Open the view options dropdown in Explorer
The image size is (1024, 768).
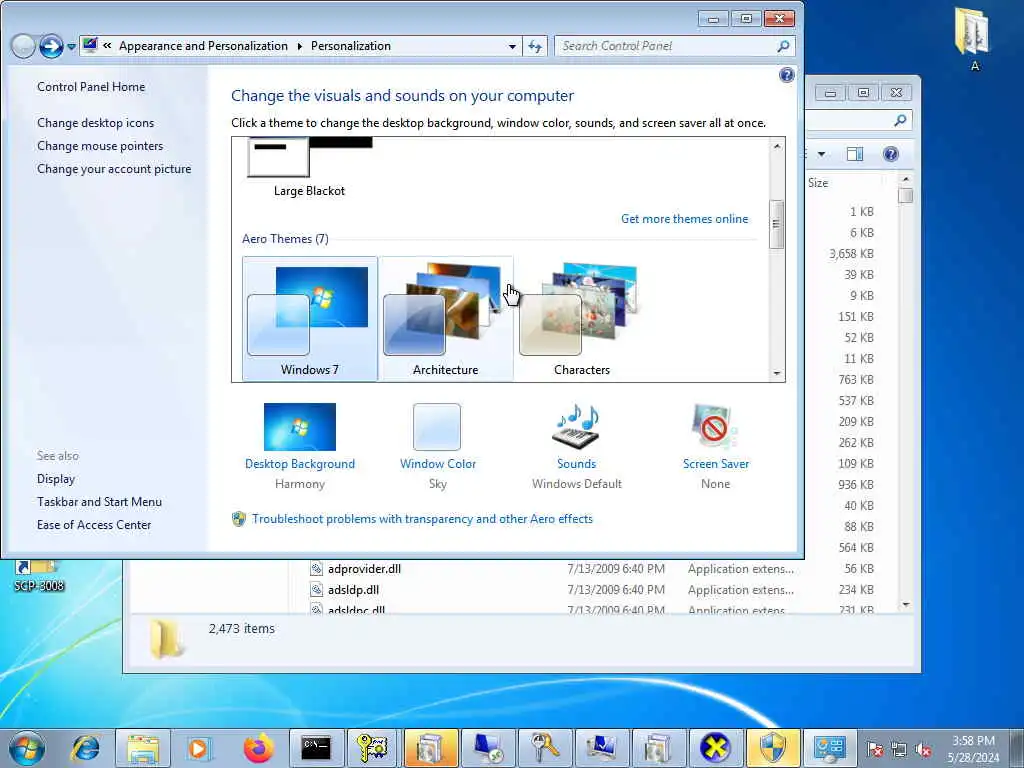pos(822,154)
